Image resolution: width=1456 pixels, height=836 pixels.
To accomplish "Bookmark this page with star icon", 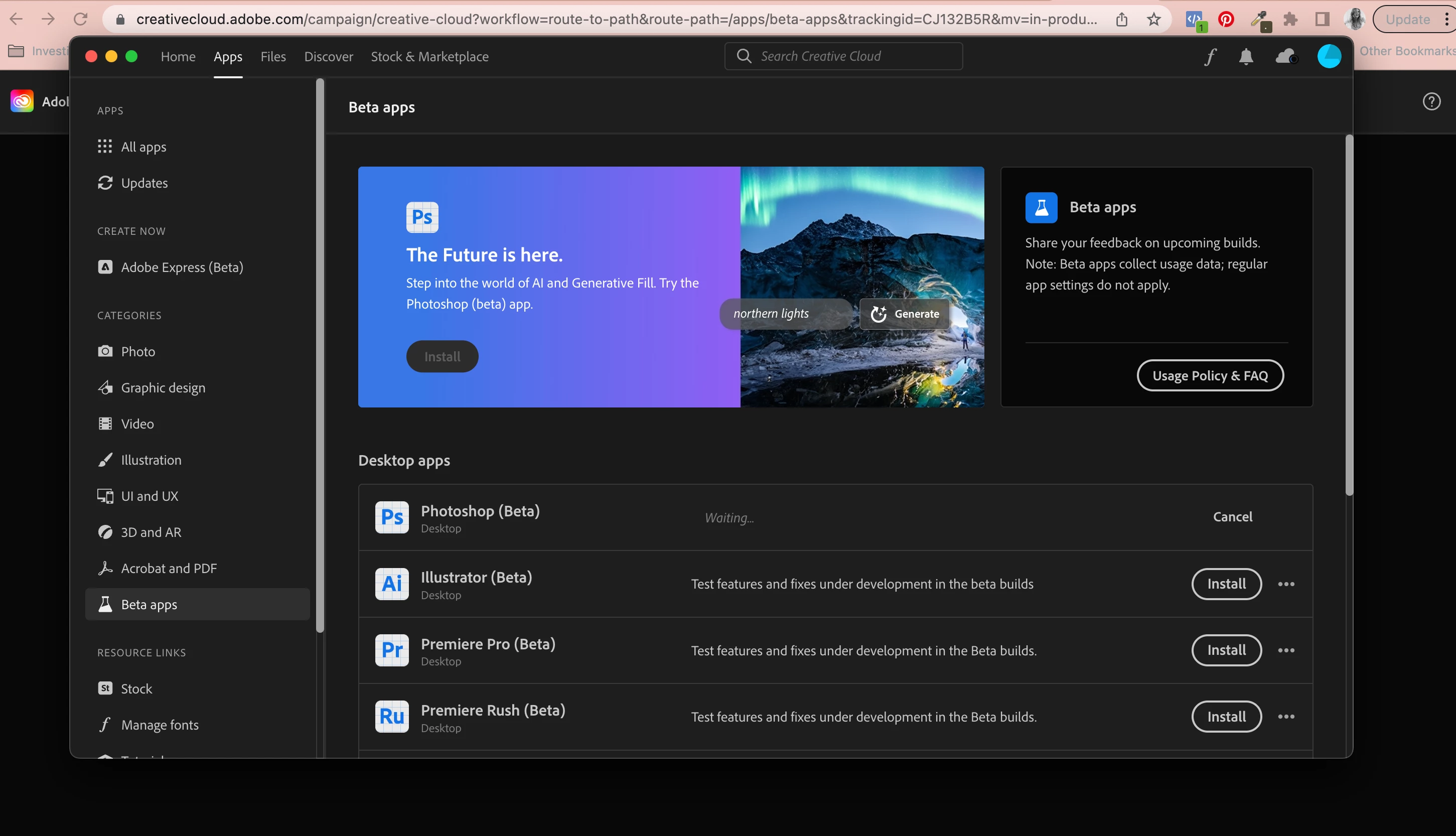I will point(1154,20).
